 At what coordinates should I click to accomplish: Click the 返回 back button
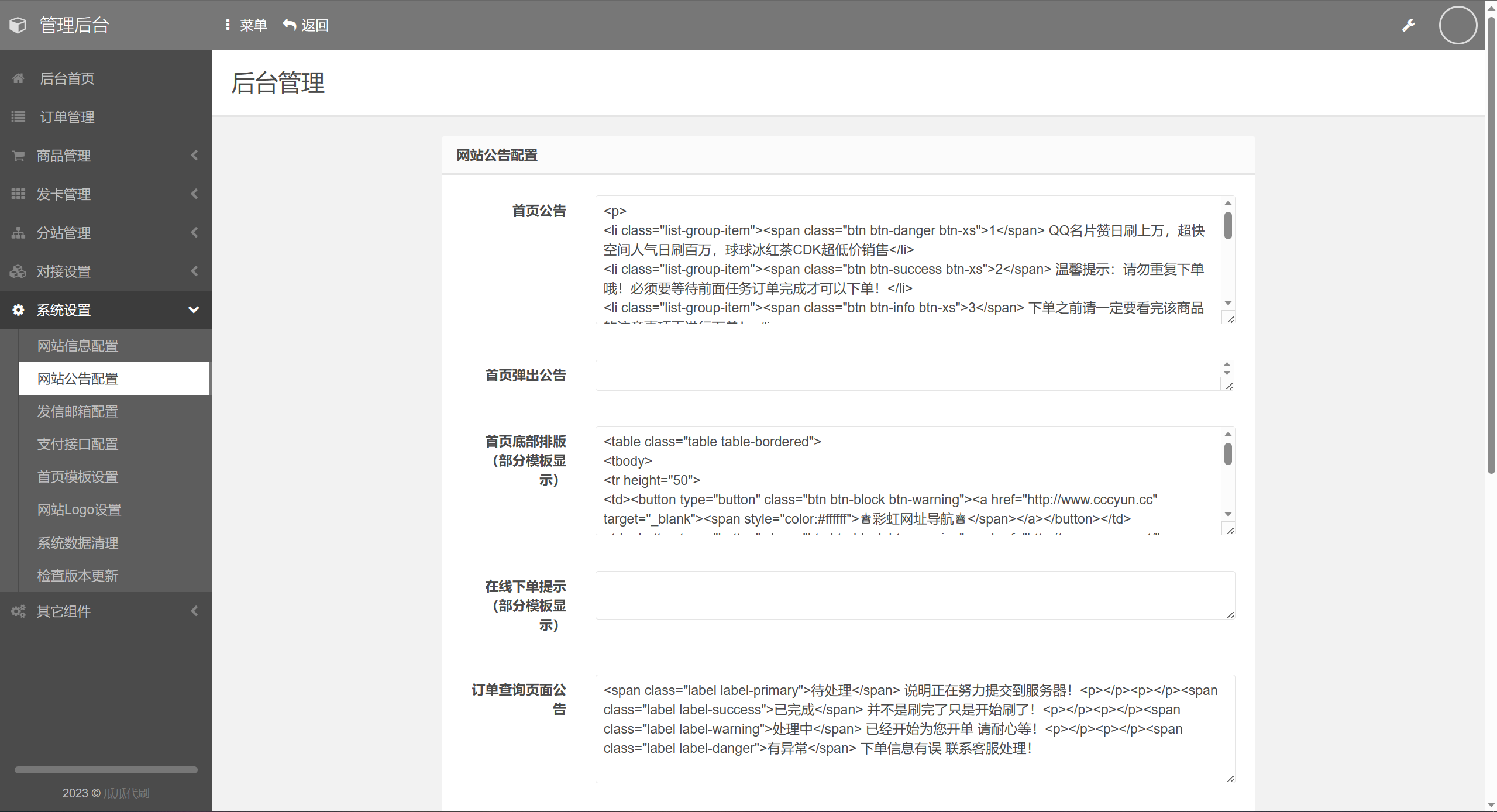[x=306, y=25]
